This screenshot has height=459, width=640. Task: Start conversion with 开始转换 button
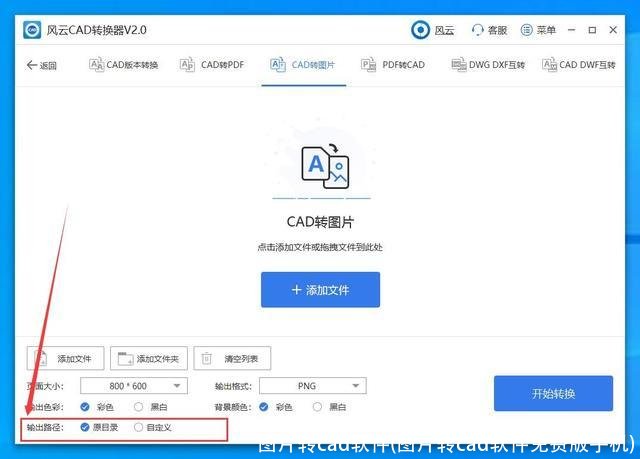pyautogui.click(x=553, y=393)
